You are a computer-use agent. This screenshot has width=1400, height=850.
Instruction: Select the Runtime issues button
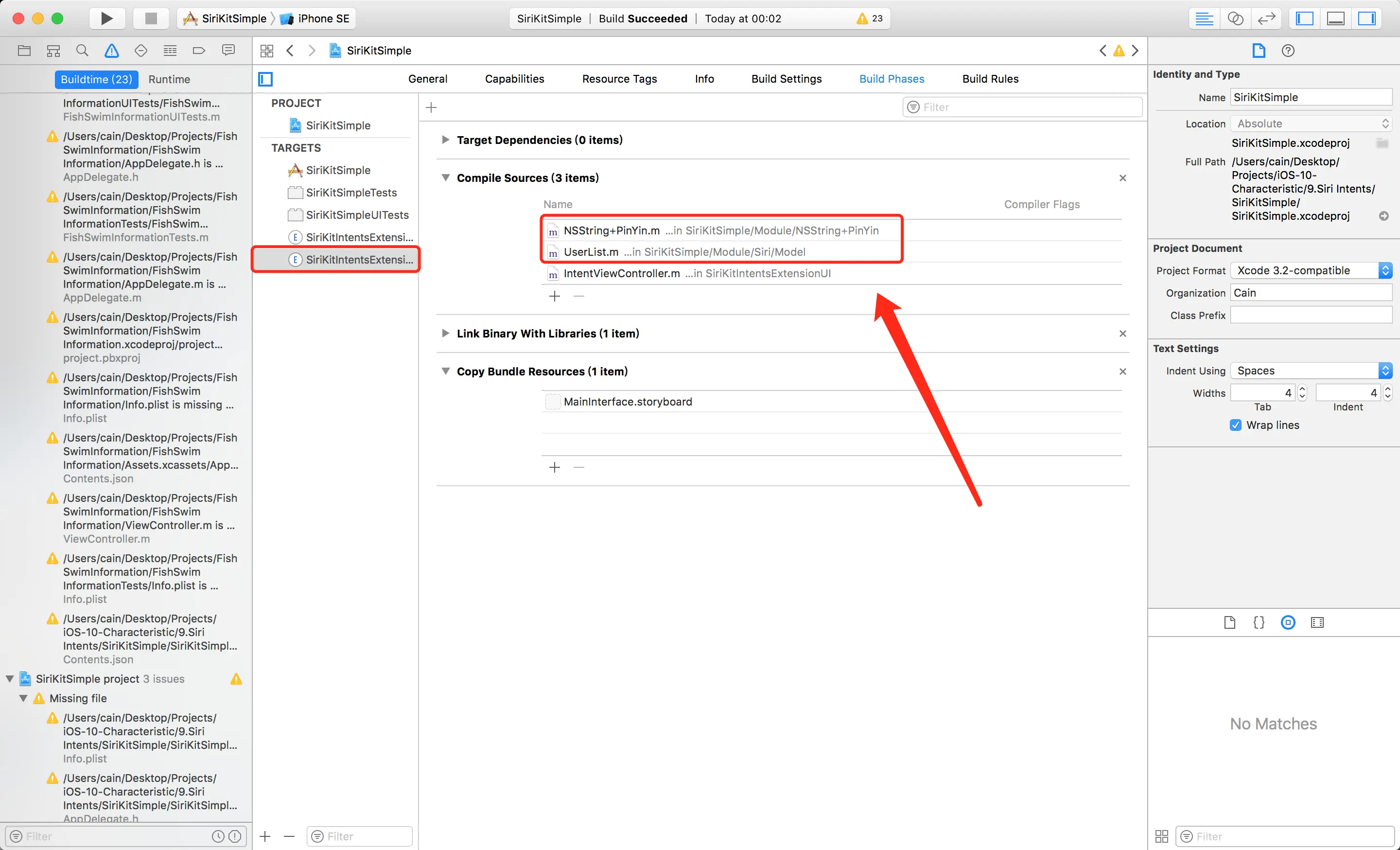169,80
